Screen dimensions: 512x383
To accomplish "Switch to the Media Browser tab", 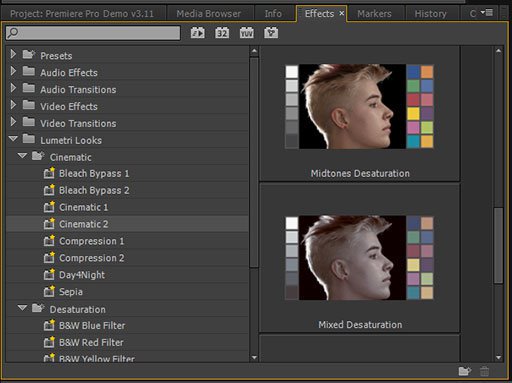I will (x=208, y=14).
